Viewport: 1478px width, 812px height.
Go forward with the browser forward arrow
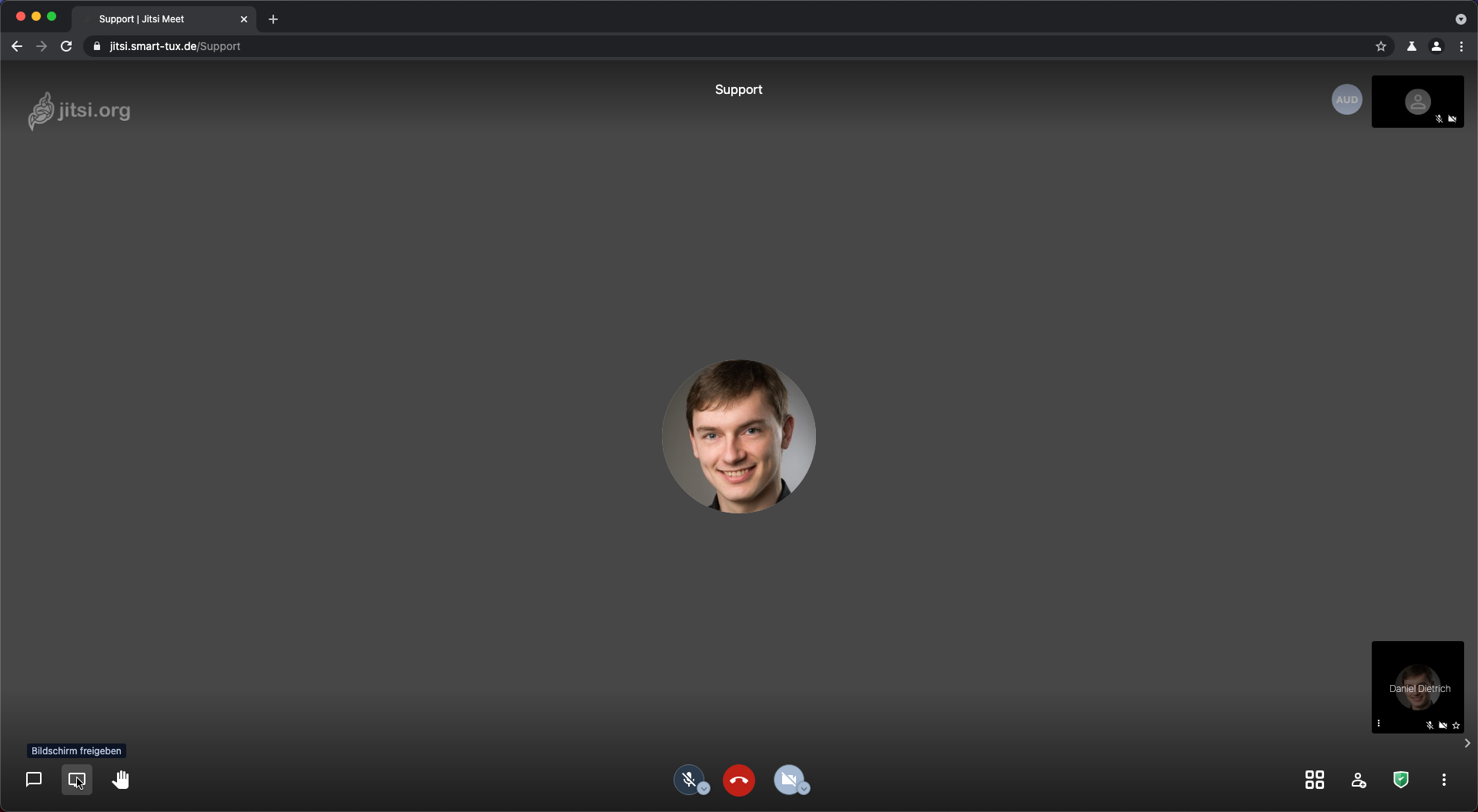42,46
